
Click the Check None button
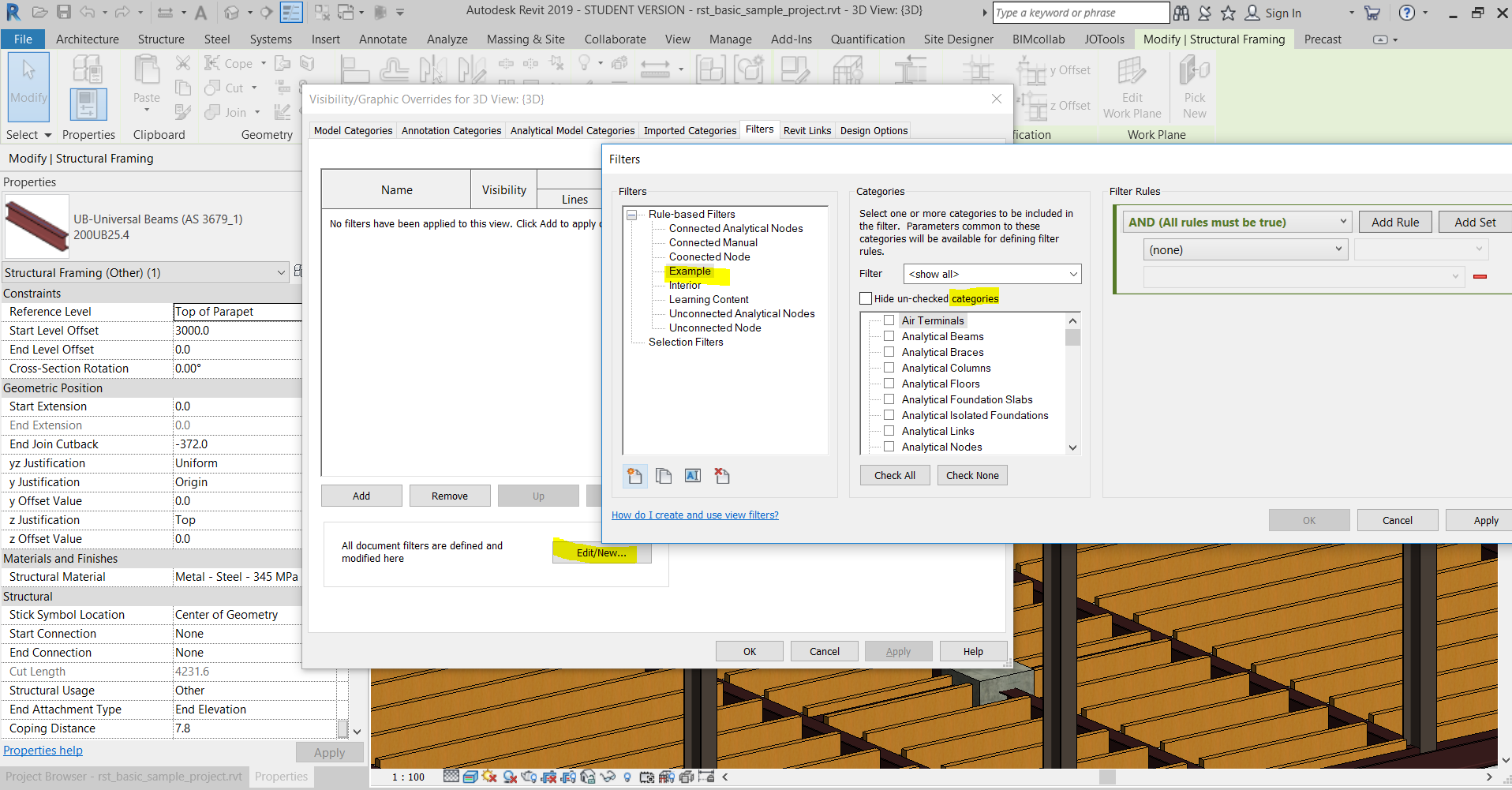(x=972, y=475)
